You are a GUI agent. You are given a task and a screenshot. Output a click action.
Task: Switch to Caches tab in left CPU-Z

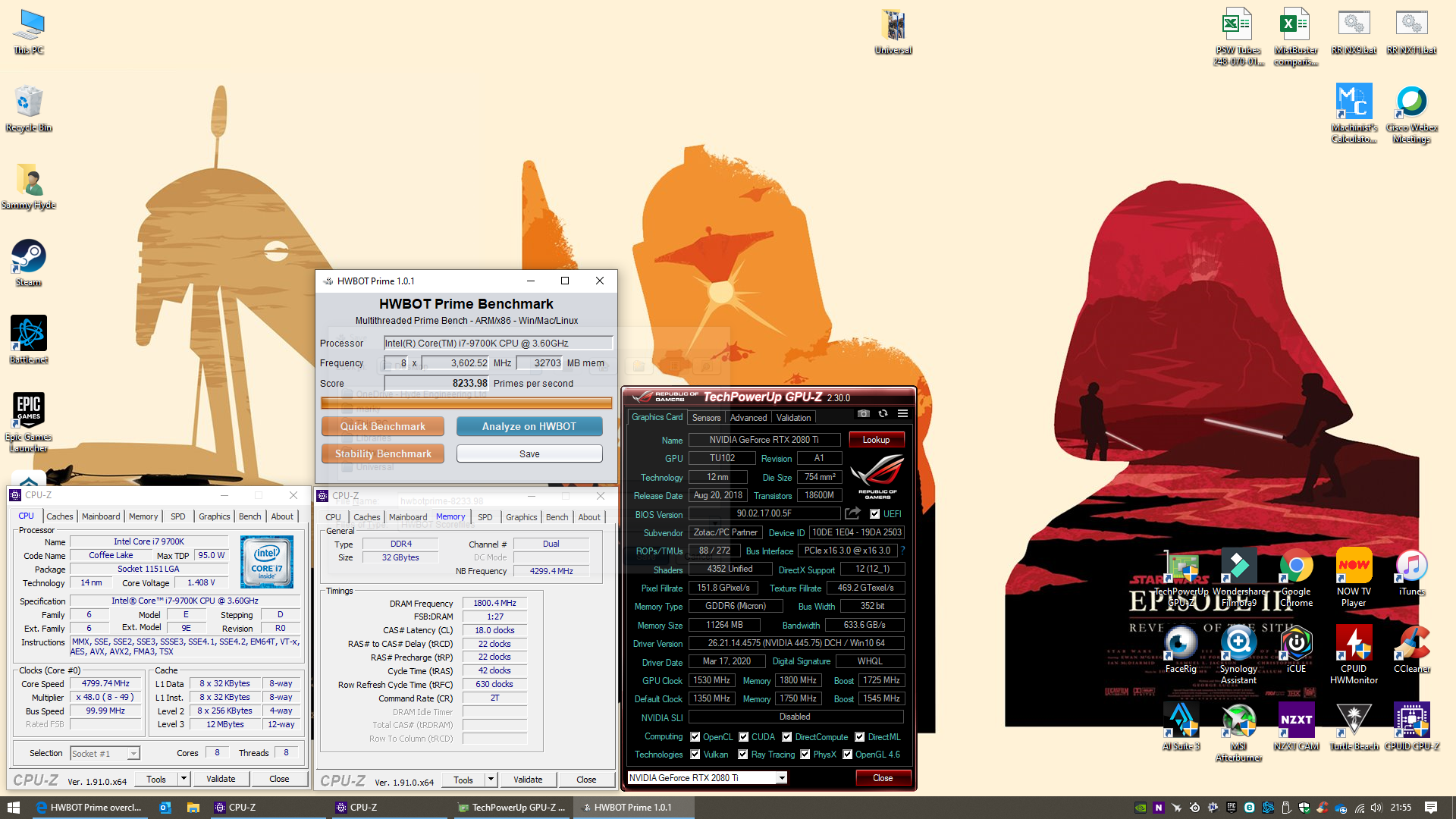click(60, 516)
